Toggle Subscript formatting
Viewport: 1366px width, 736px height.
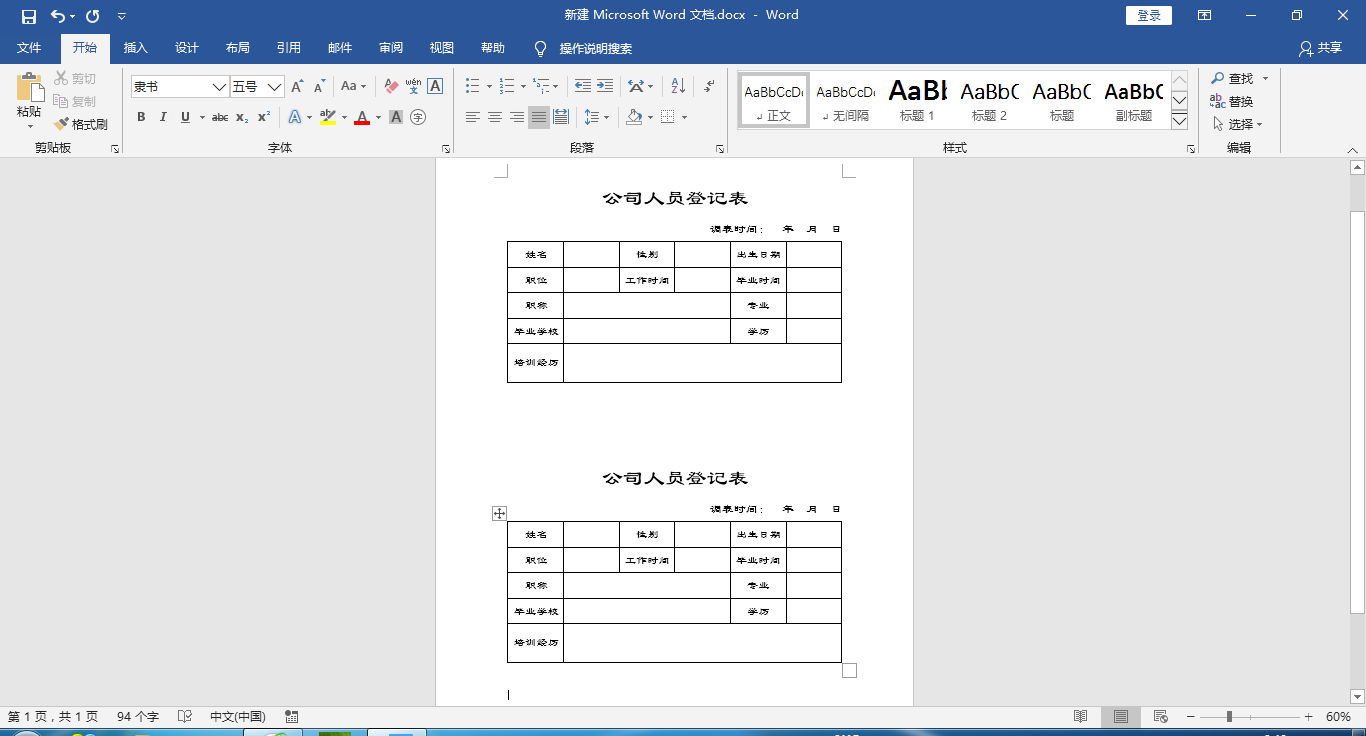point(242,117)
